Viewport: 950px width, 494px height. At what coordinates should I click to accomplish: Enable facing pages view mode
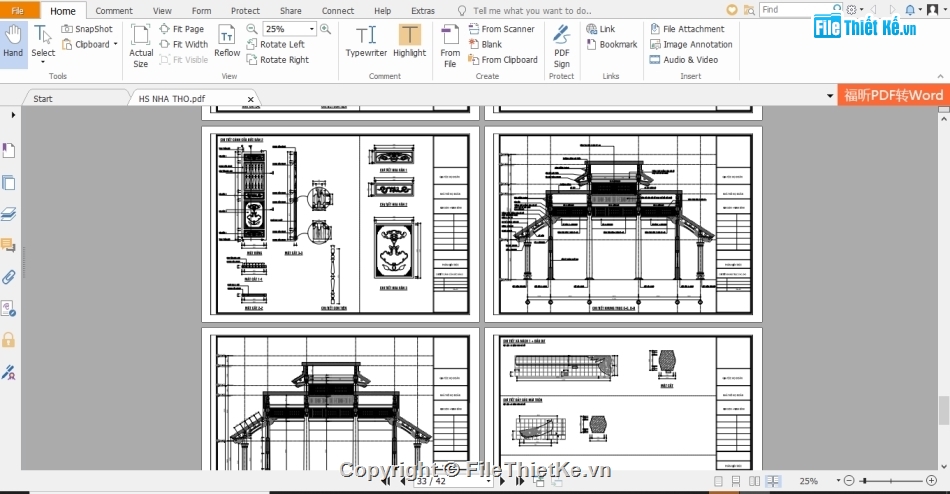coord(754,481)
